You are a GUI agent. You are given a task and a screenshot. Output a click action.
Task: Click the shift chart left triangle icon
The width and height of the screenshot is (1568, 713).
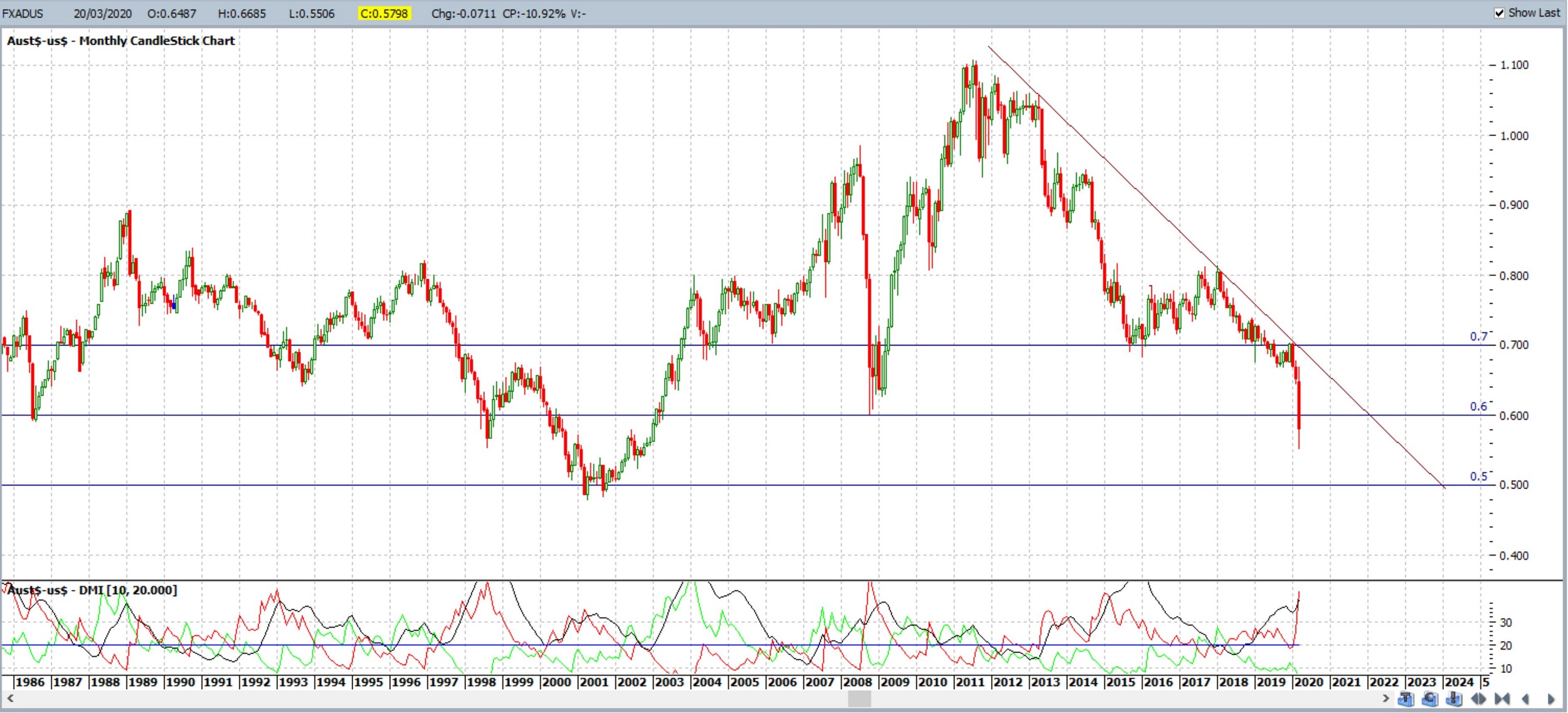tap(1525, 699)
